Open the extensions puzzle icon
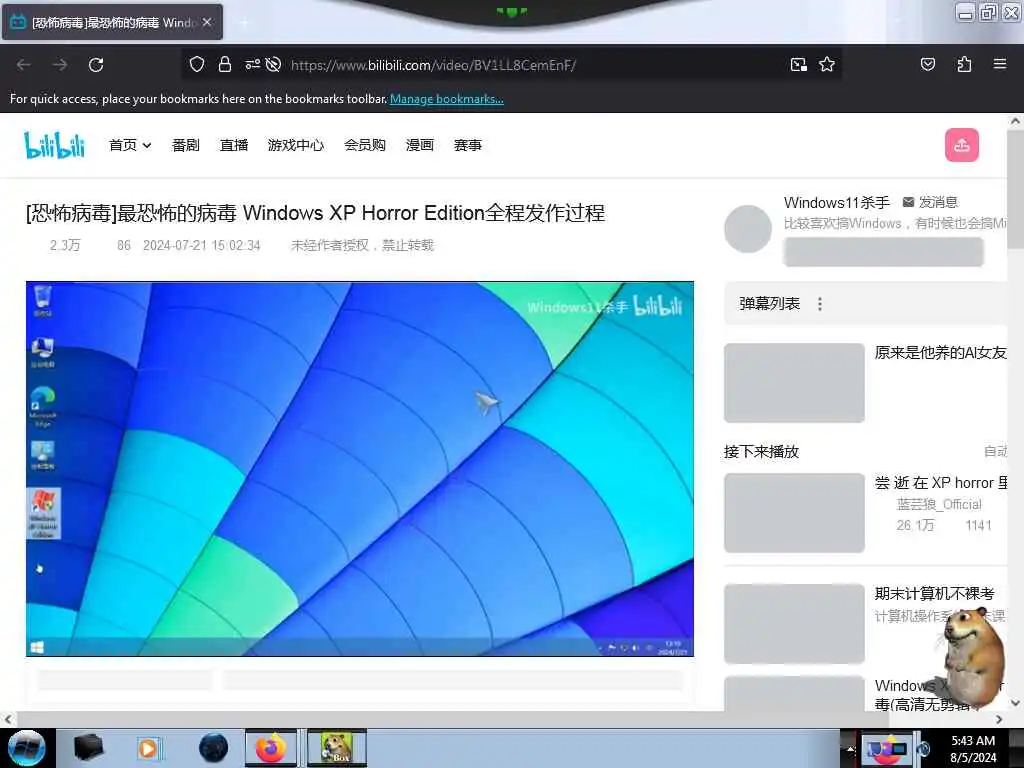Image resolution: width=1024 pixels, height=768 pixels. point(964,64)
